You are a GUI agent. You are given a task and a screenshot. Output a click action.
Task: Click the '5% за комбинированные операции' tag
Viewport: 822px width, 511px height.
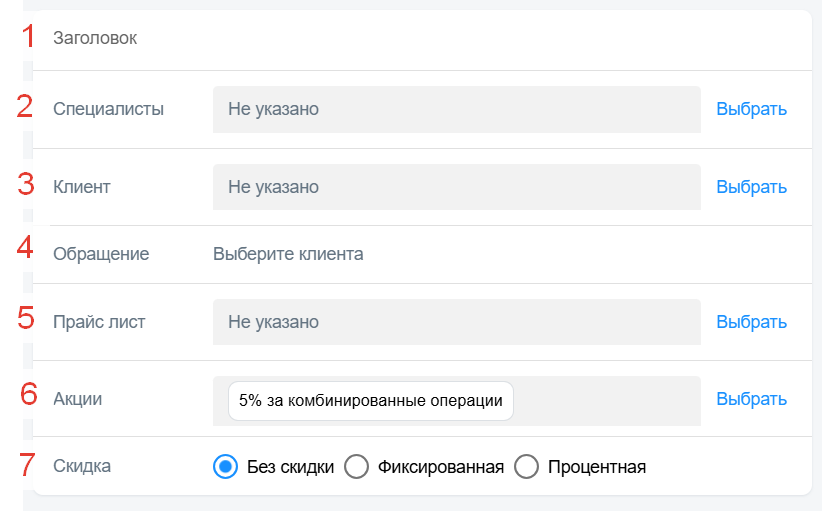(x=371, y=401)
